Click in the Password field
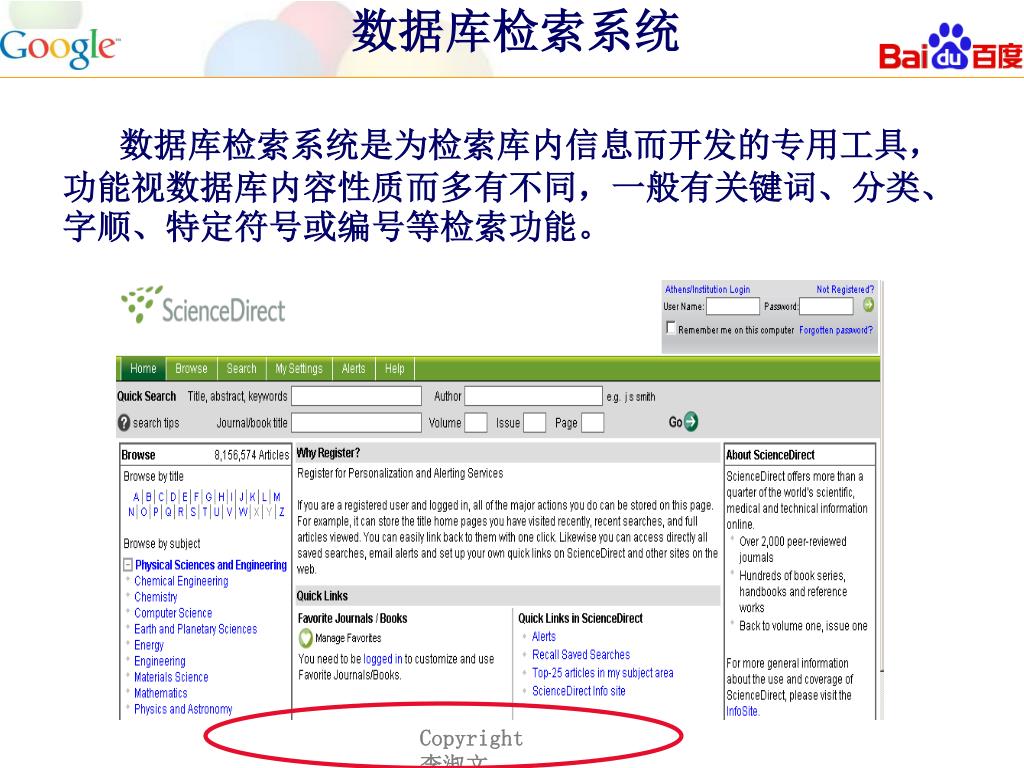The image size is (1024, 768). [x=826, y=306]
